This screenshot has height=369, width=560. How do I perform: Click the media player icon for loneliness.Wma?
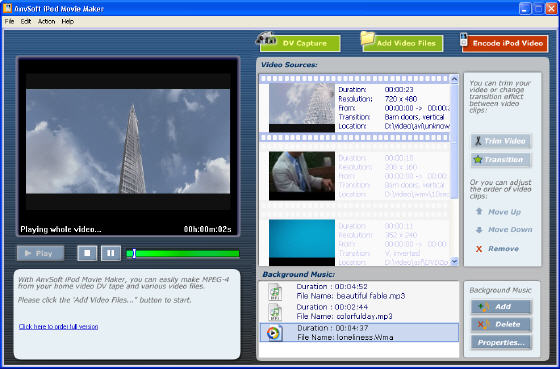274,333
